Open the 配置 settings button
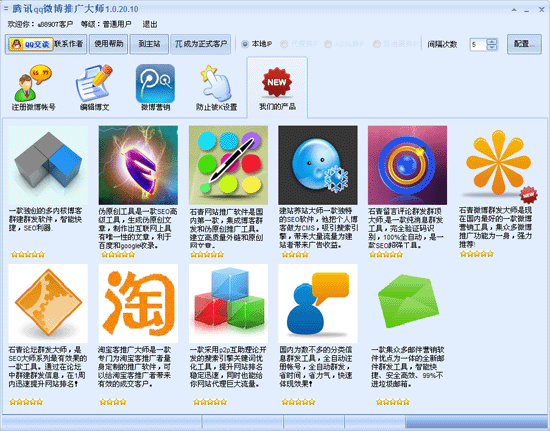The width and height of the screenshot is (550, 431). pyautogui.click(x=524, y=44)
